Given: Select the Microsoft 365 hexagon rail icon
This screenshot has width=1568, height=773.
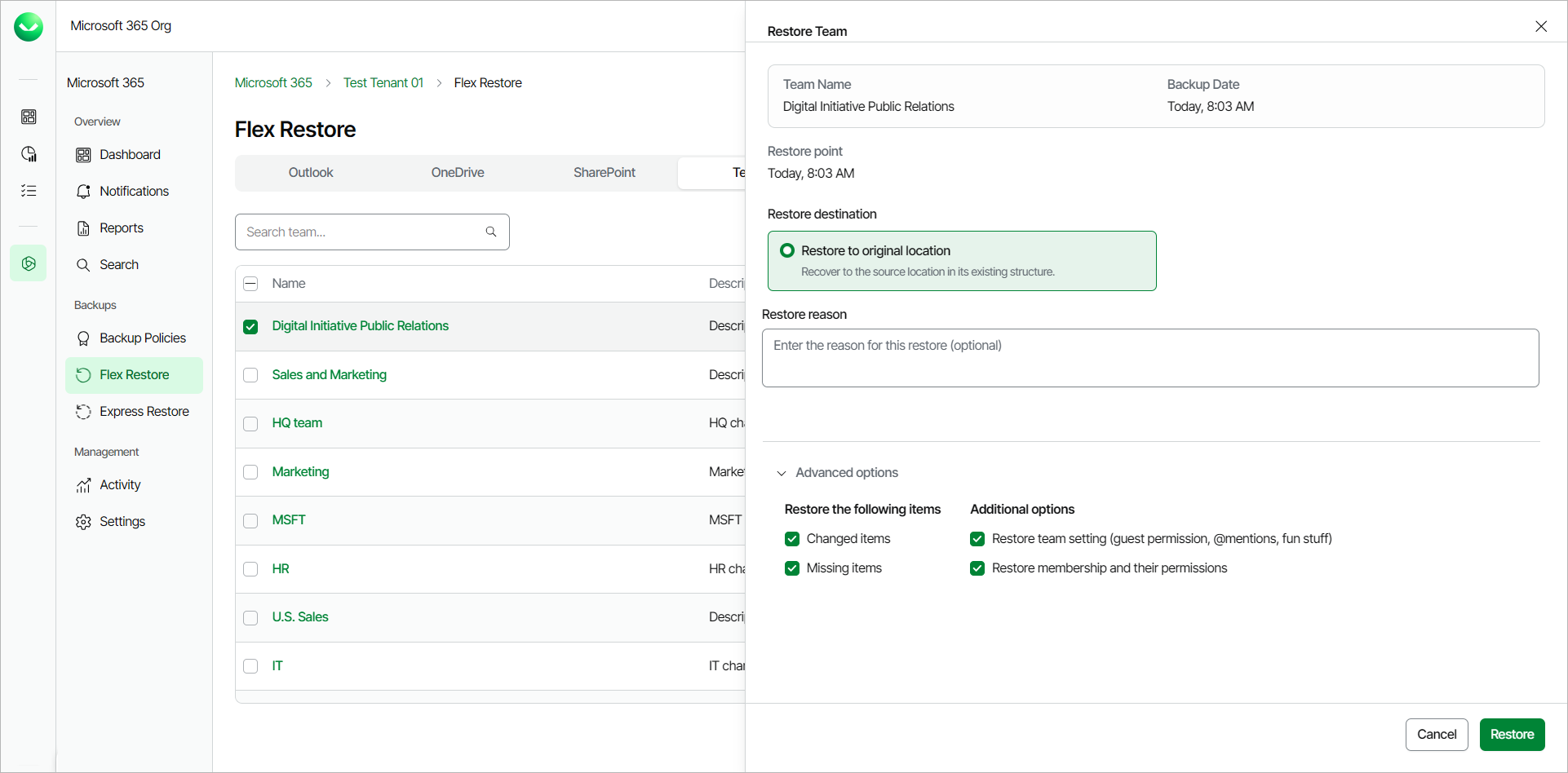Looking at the screenshot, I should point(29,263).
